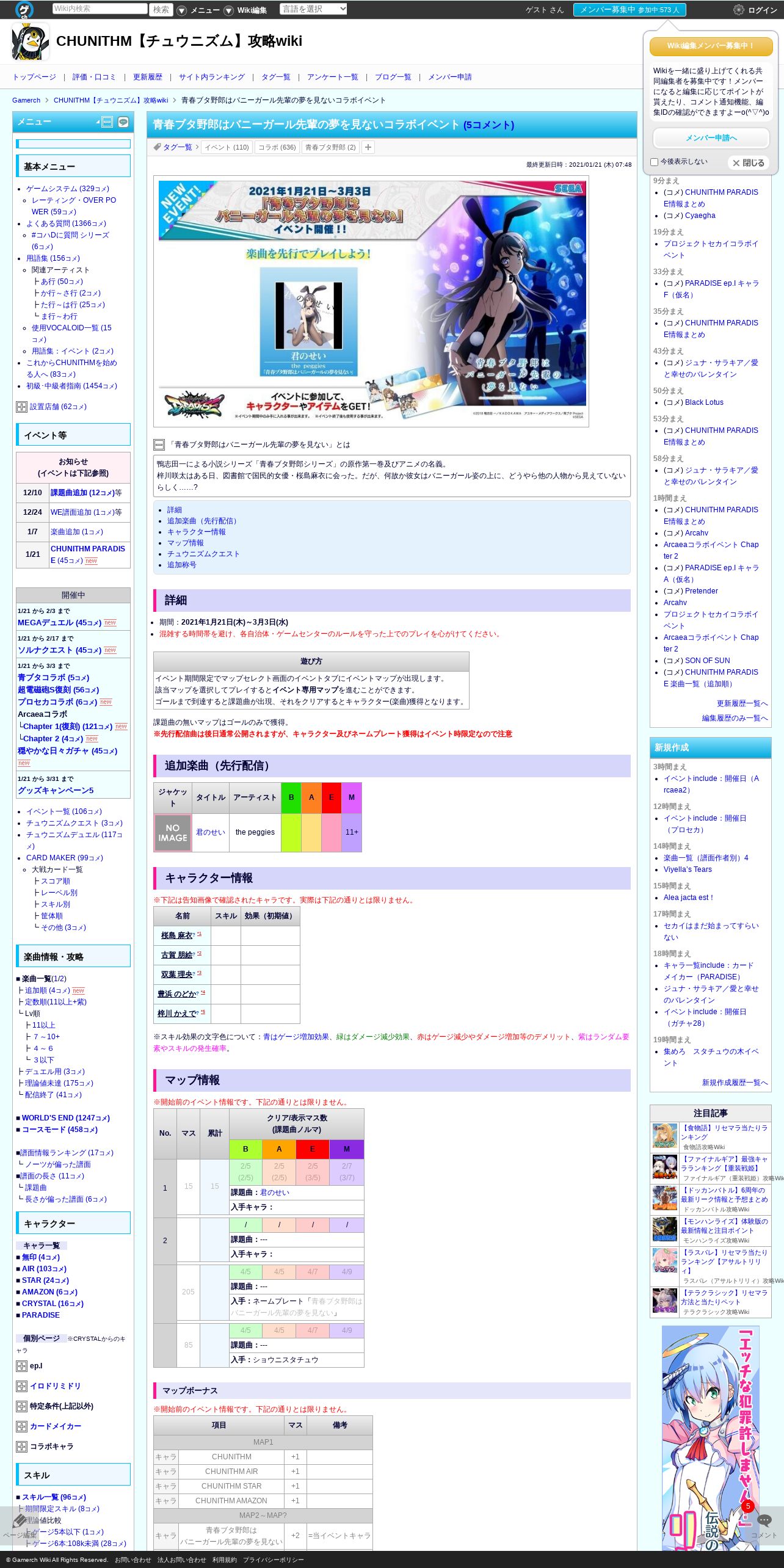Click the メンバー募集中 participation button
Viewport: 784px width, 1568px height.
(x=630, y=10)
